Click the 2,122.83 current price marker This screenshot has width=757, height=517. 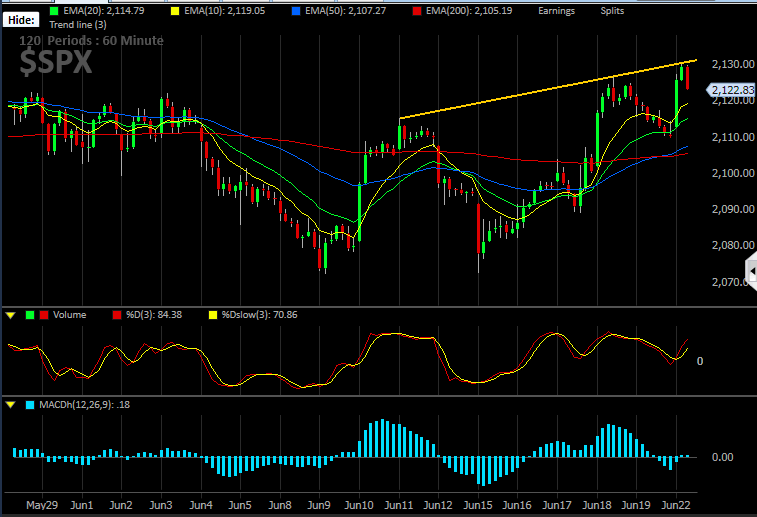click(731, 90)
